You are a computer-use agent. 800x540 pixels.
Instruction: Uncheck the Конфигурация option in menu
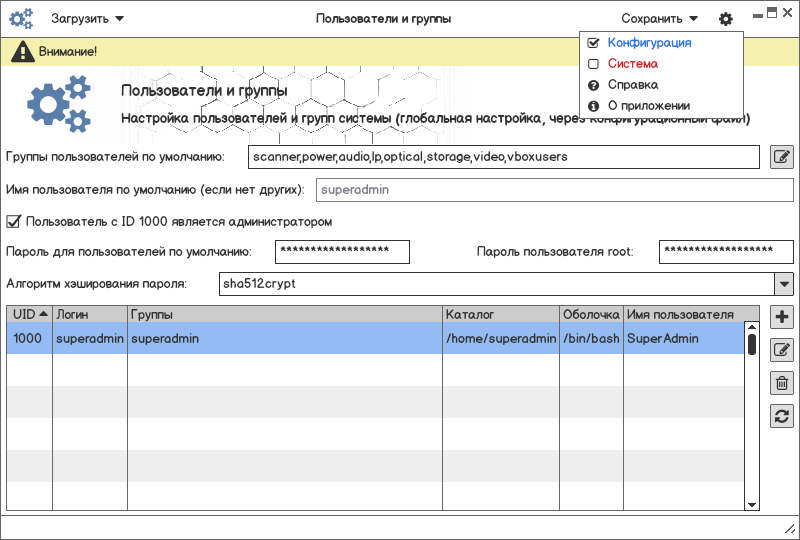(x=594, y=43)
